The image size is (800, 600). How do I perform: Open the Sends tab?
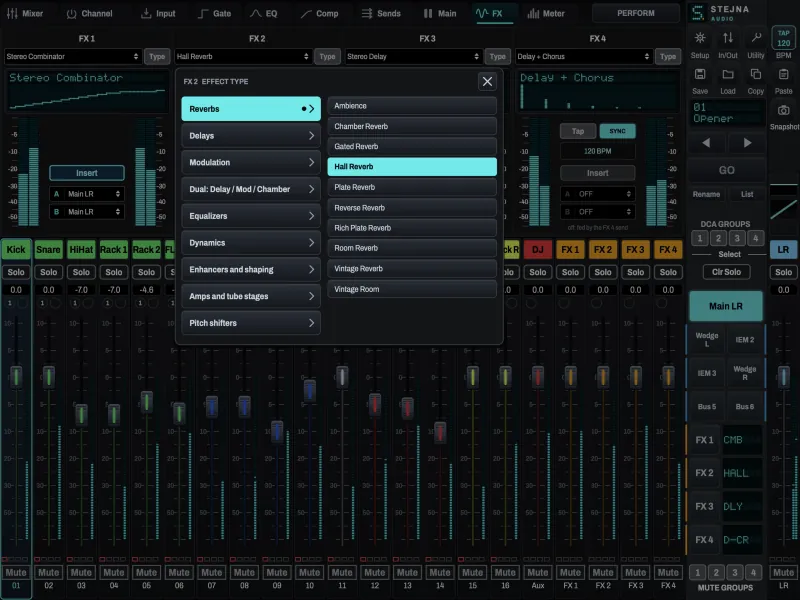381,13
